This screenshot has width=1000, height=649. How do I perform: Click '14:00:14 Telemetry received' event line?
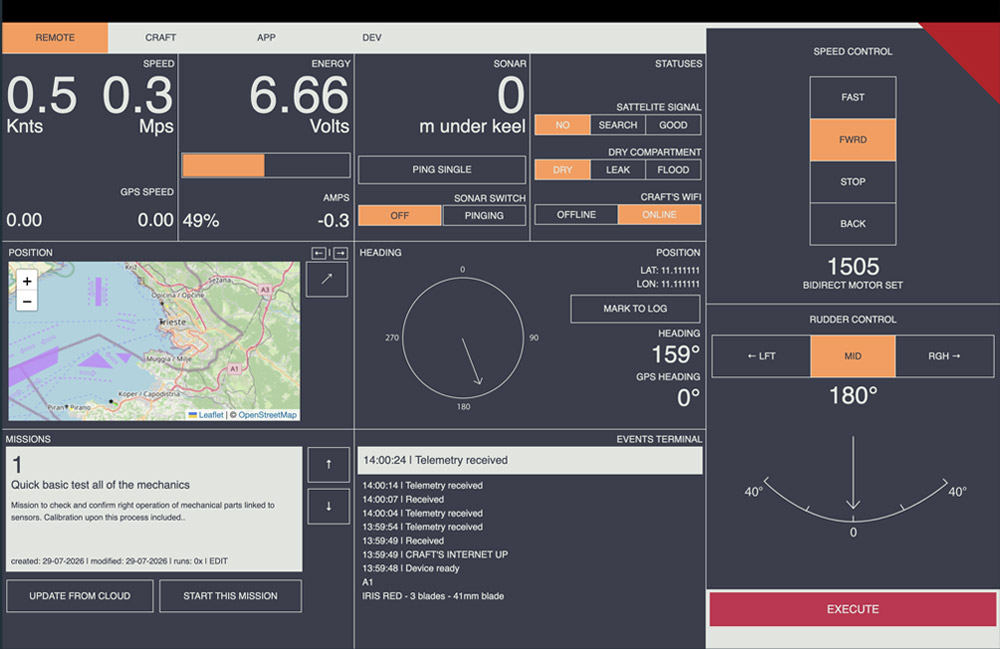[x=422, y=485]
